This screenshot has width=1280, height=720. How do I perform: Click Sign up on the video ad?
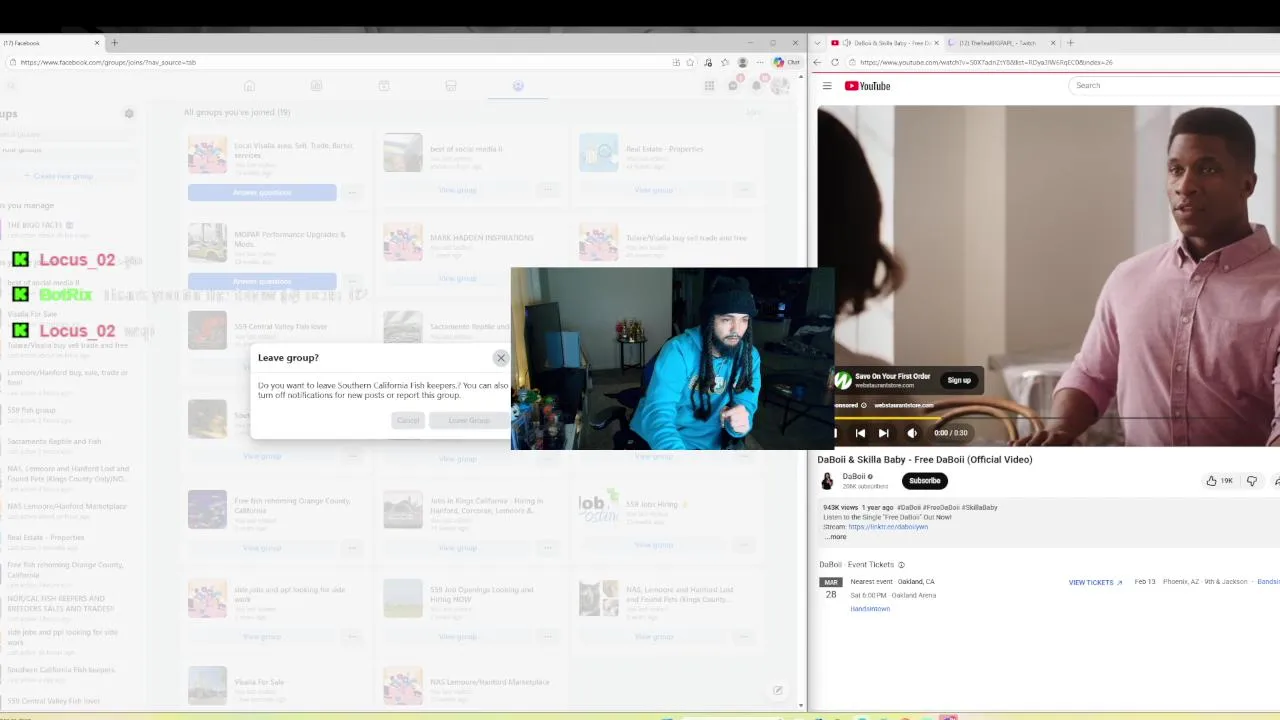click(959, 380)
